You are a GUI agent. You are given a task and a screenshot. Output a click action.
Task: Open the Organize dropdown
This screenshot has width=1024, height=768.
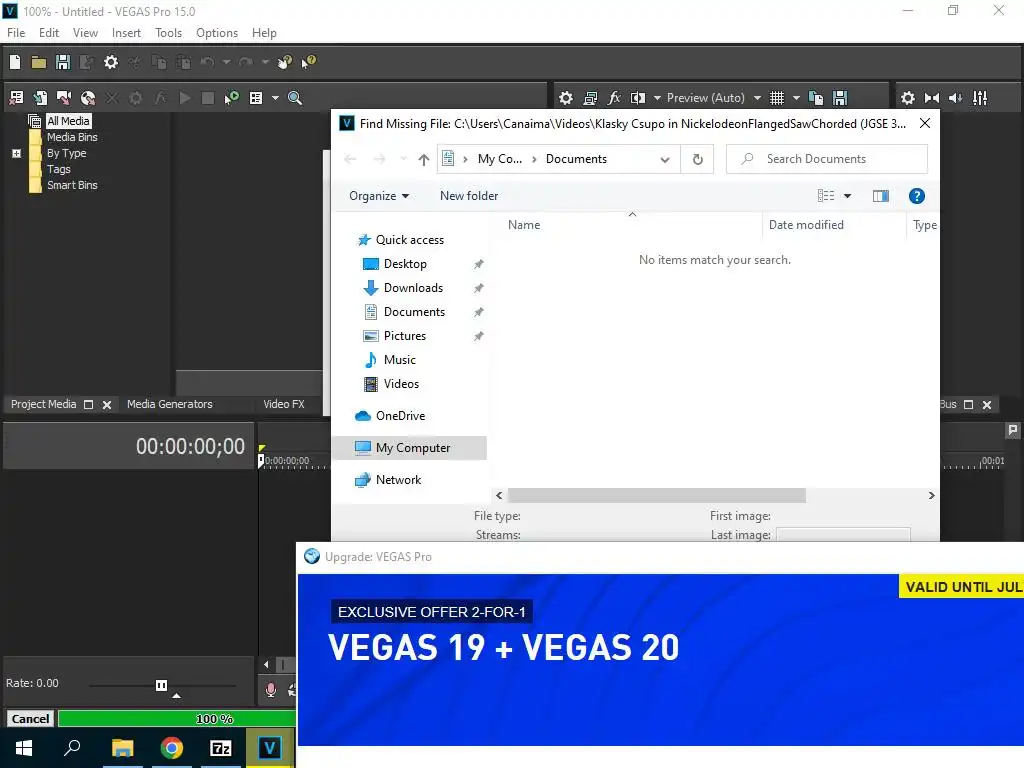click(379, 196)
